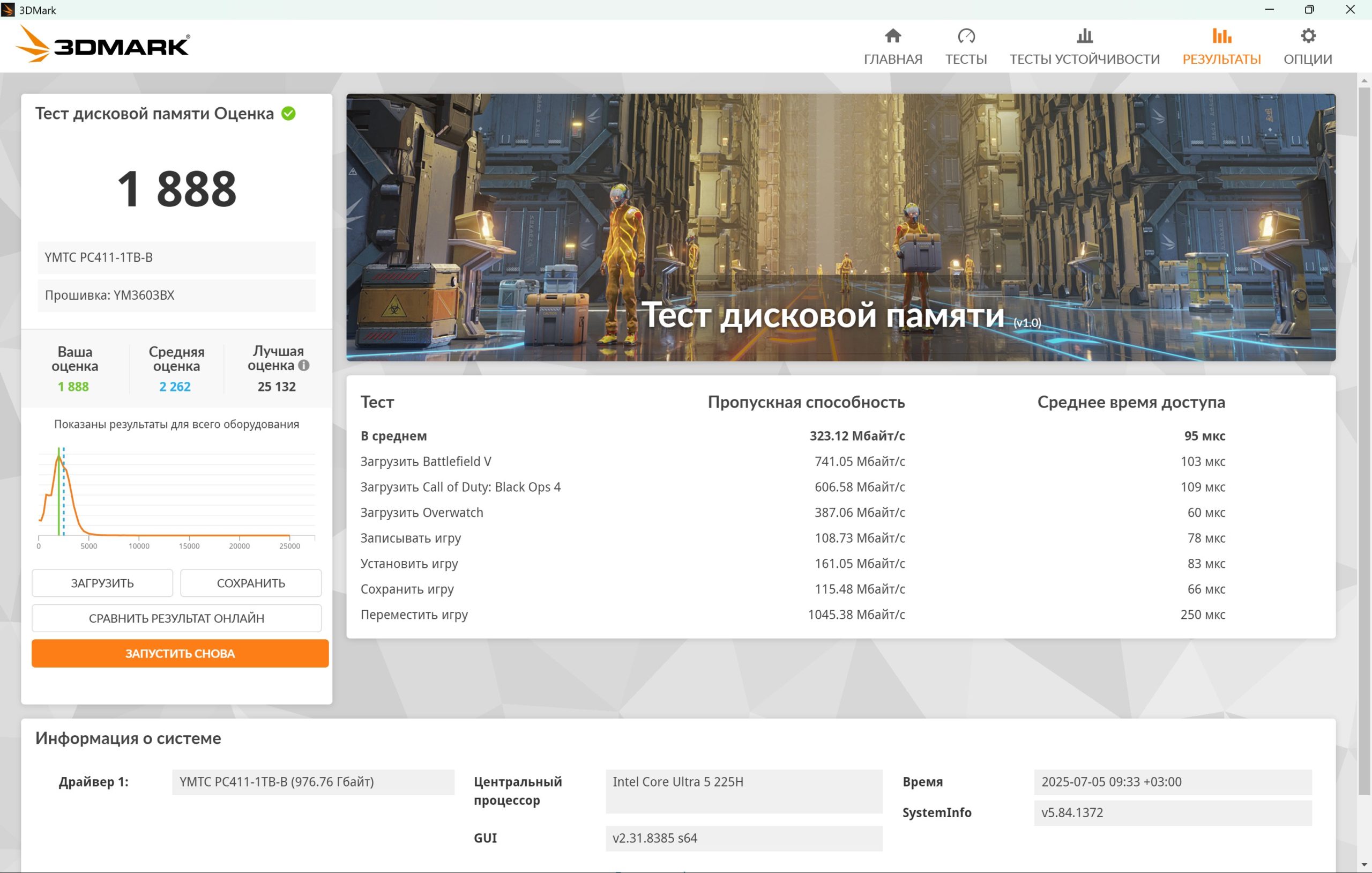Click the Ваша оценка value 1 888
The image size is (1372, 873).
pos(73,387)
